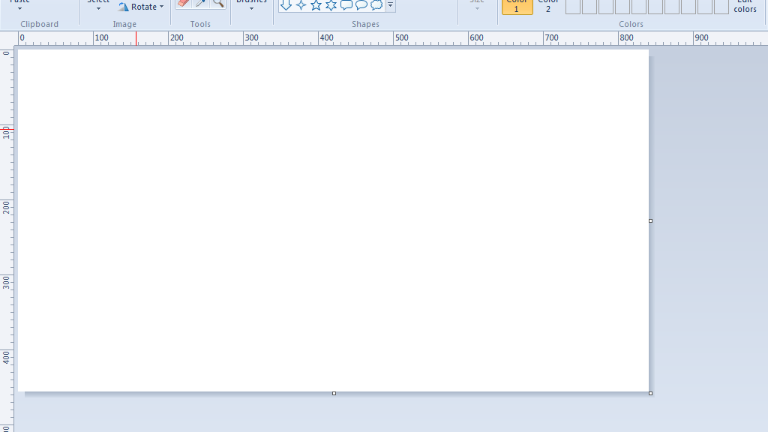Open the Brushes dropdown arrow
Viewport: 768px width, 432px height.
[x=251, y=8]
